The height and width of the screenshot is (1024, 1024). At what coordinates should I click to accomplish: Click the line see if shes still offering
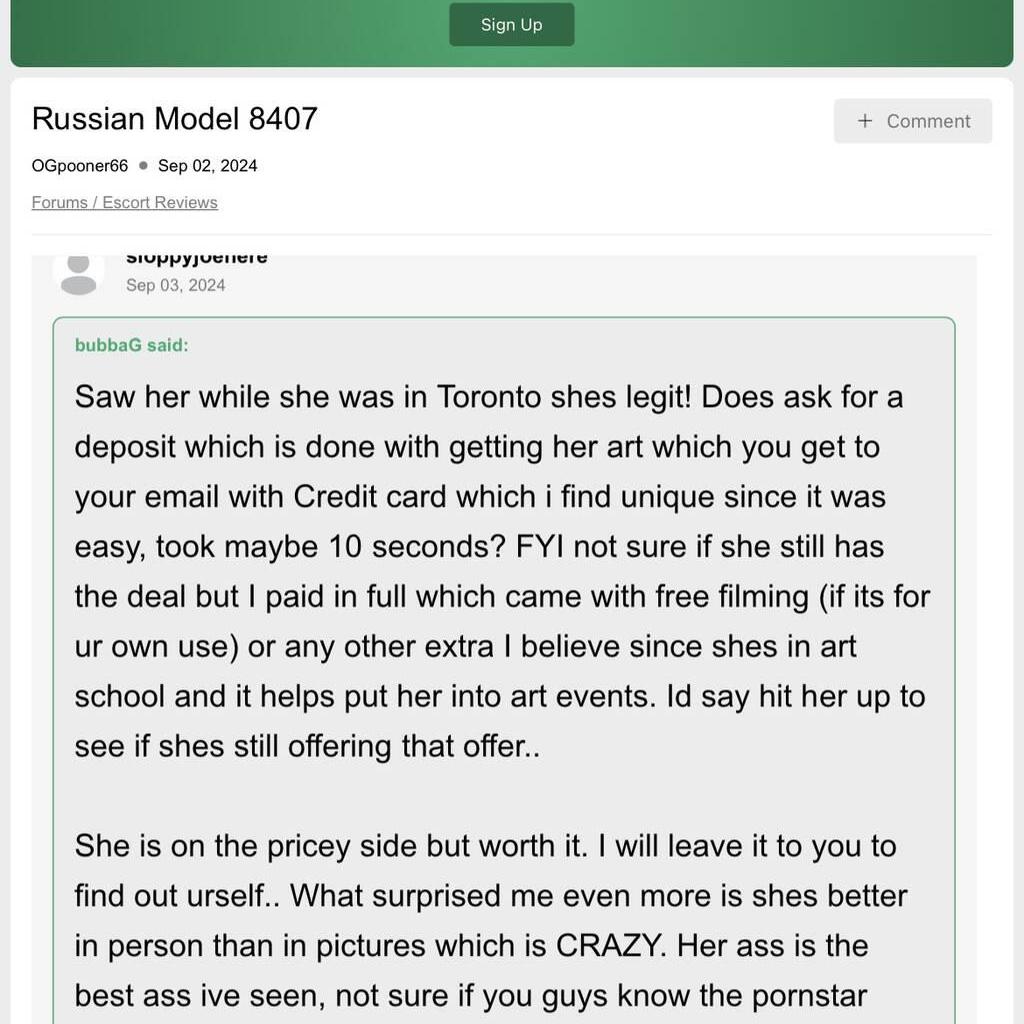click(x=307, y=746)
